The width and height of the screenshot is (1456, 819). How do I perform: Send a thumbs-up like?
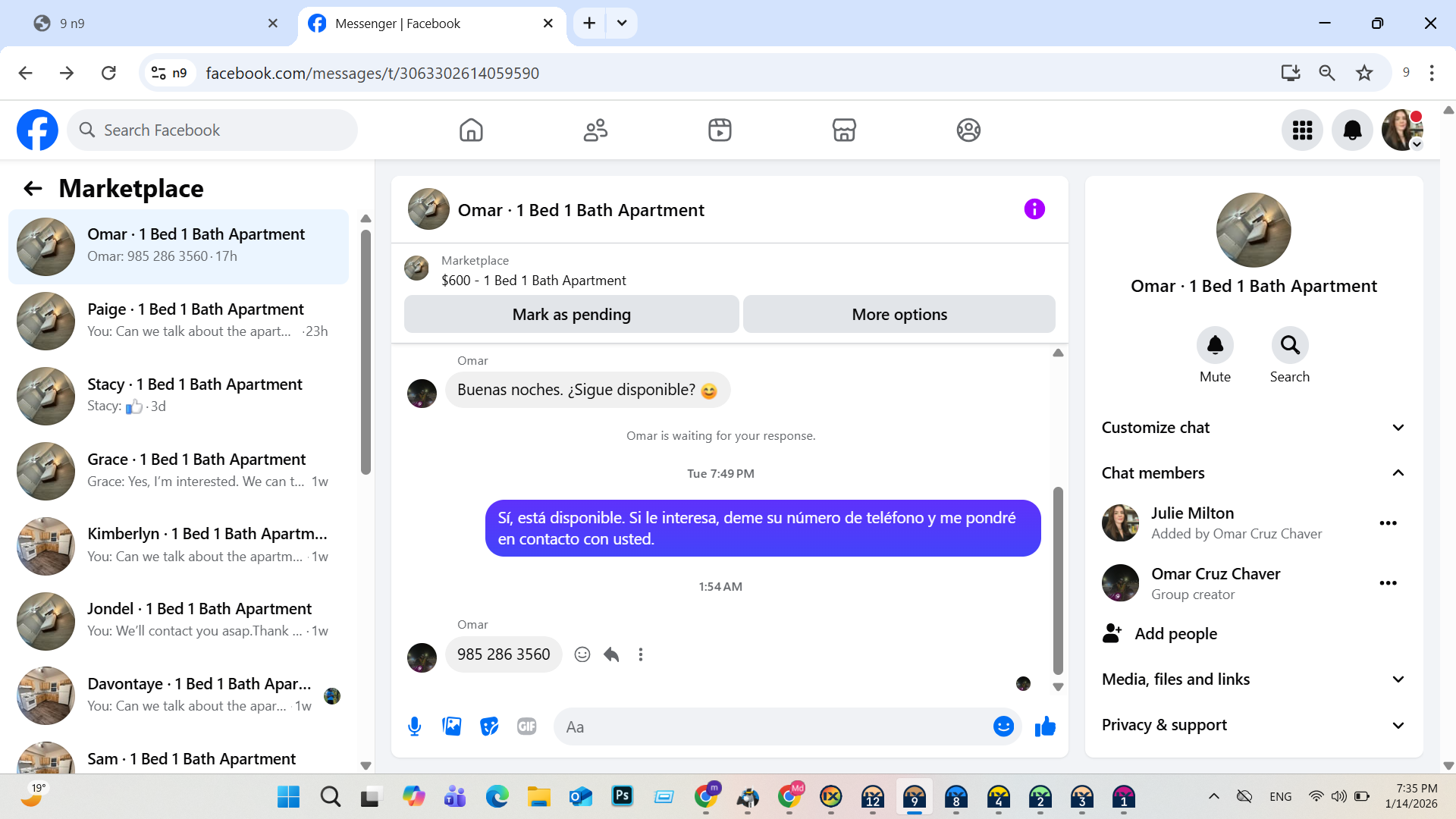point(1045,726)
